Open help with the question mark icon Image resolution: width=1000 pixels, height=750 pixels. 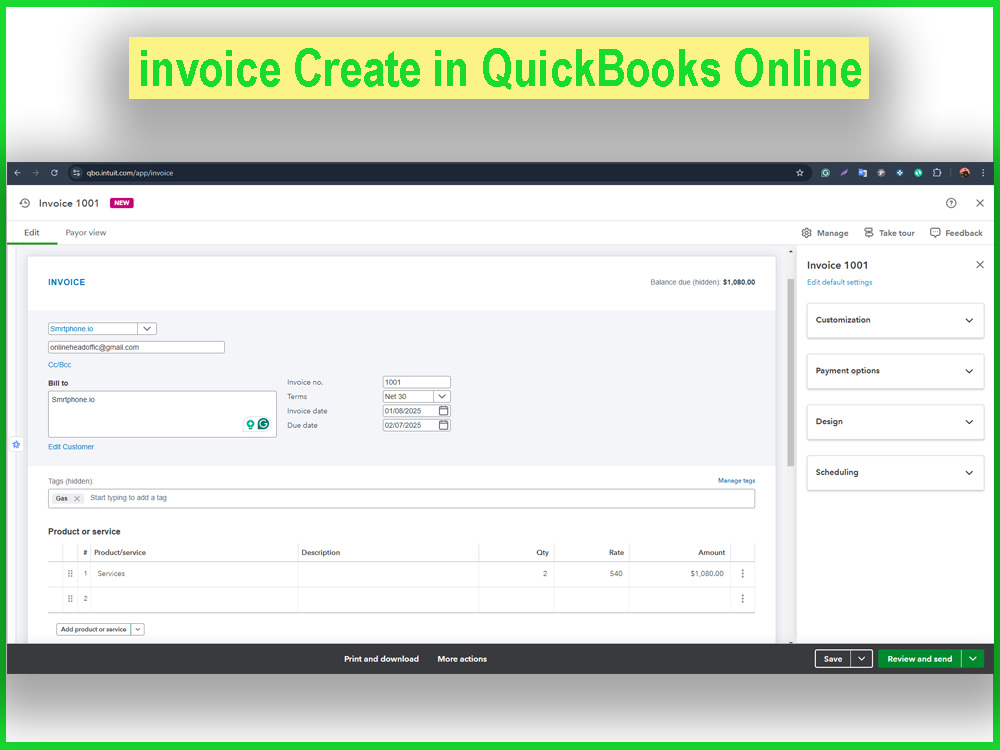951,203
